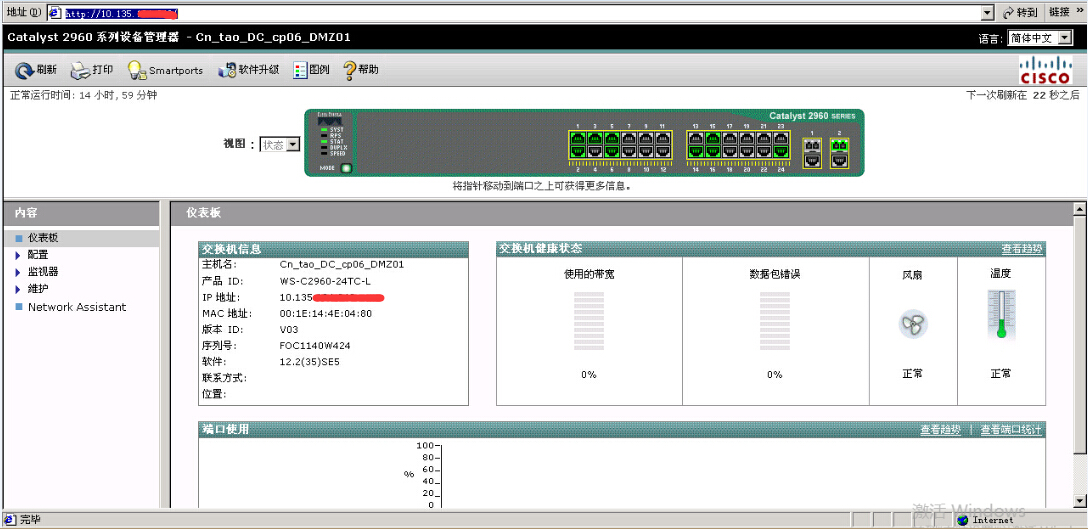Screen dimensions: 1088x529
Task: Click the bandwidth used (使用的带宽) gauge
Action: (589, 321)
